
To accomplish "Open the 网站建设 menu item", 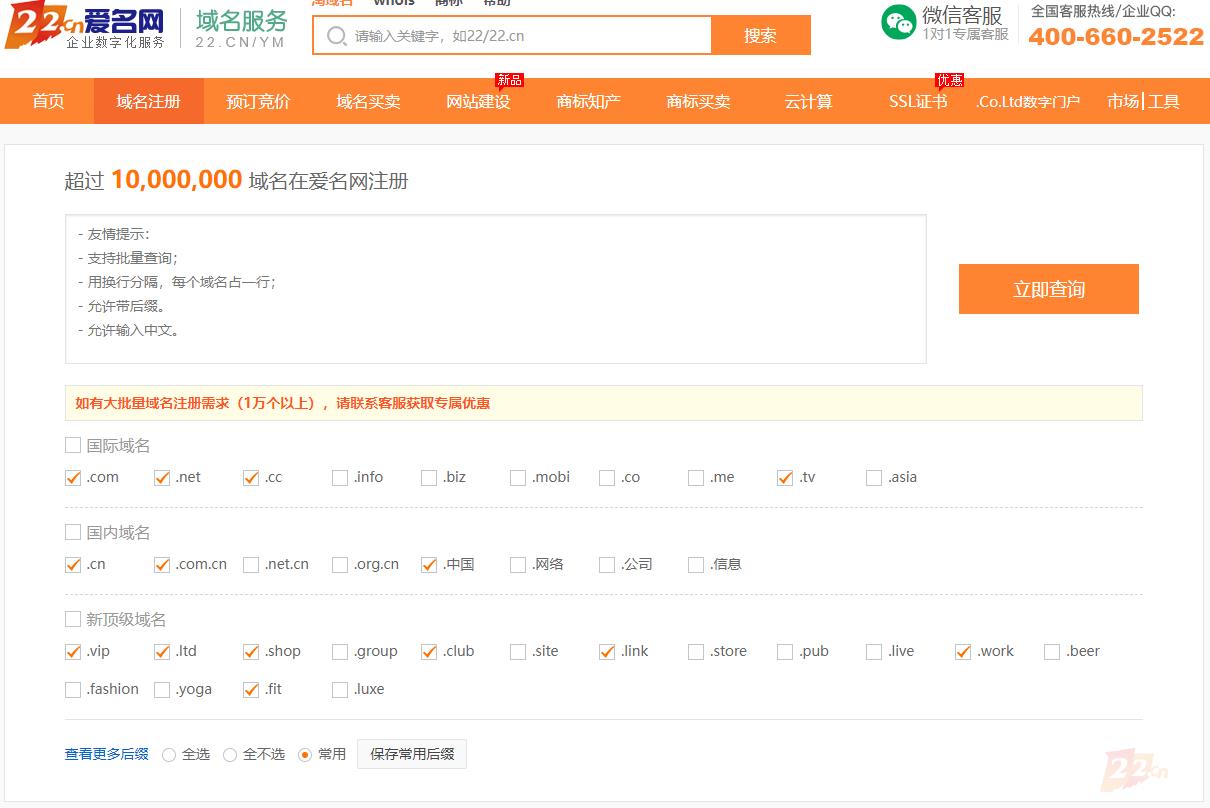I will click(478, 101).
